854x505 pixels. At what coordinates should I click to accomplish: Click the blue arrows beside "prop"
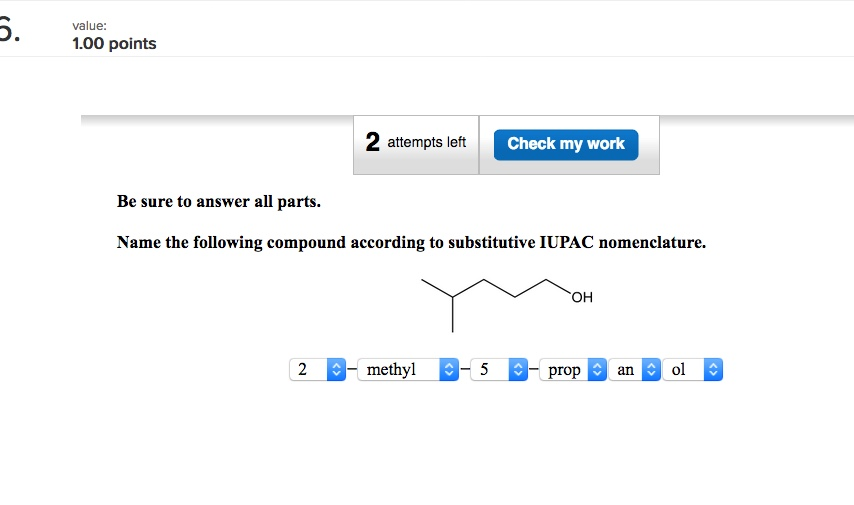pos(596,370)
